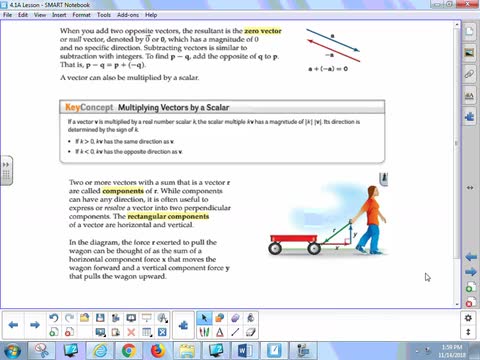Open Attachments paperclip tab
Screen dimensions: 480x360
470,74
